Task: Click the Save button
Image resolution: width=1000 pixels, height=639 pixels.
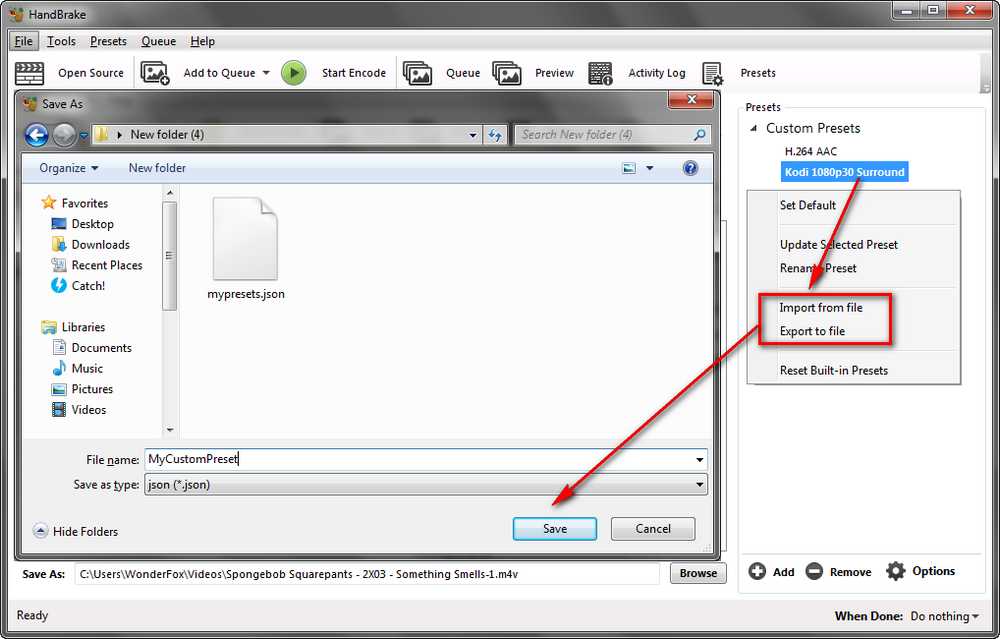Action: point(555,529)
